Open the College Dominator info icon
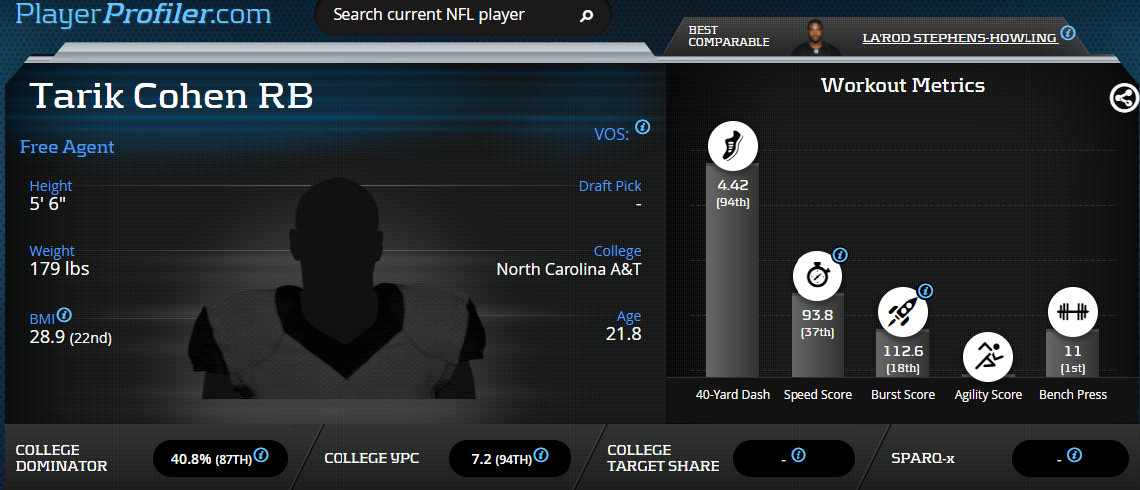Image resolution: width=1140 pixels, height=490 pixels. pos(261,455)
